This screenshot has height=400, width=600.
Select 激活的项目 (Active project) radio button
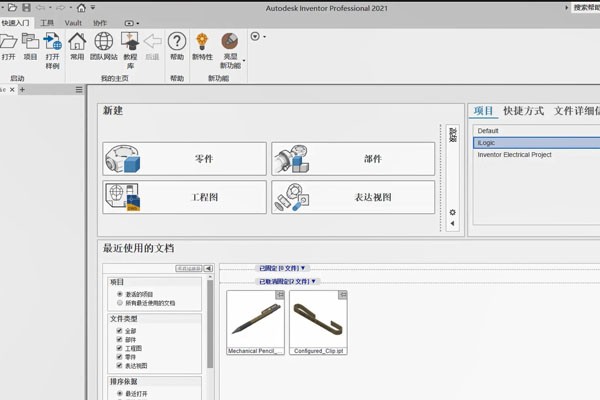pos(120,294)
